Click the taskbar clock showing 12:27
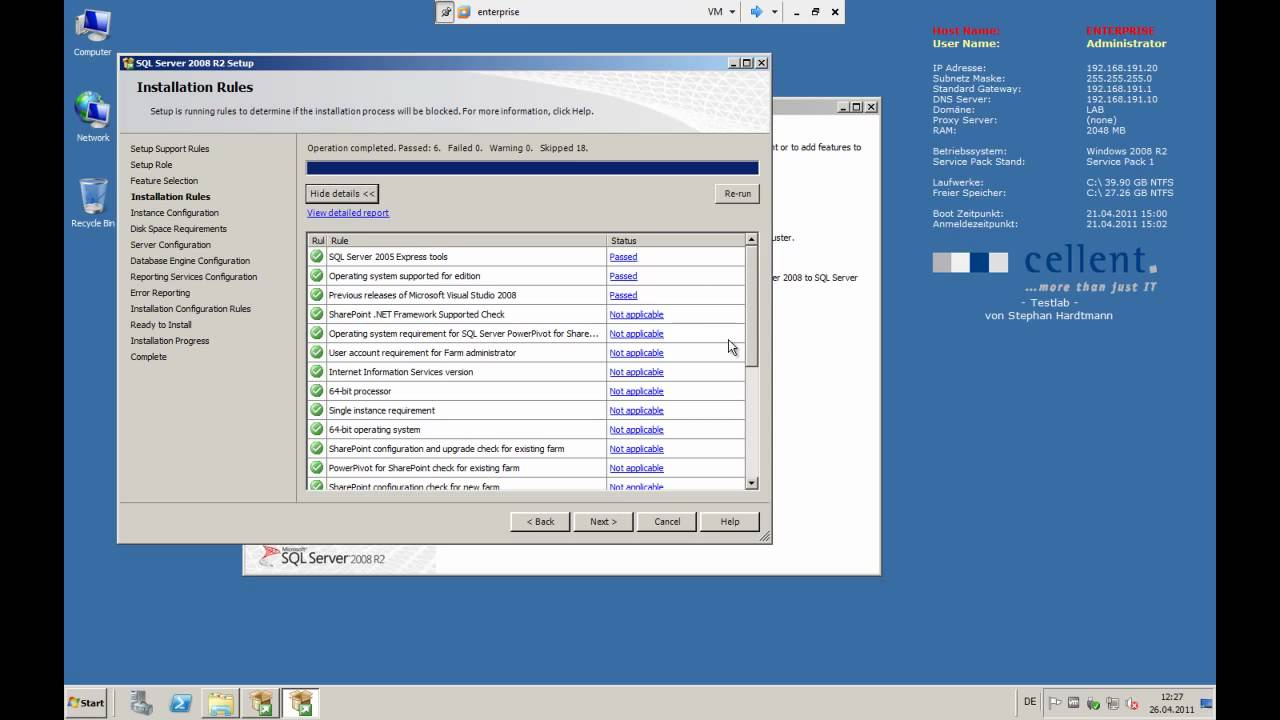This screenshot has width=1280, height=720. [1171, 703]
